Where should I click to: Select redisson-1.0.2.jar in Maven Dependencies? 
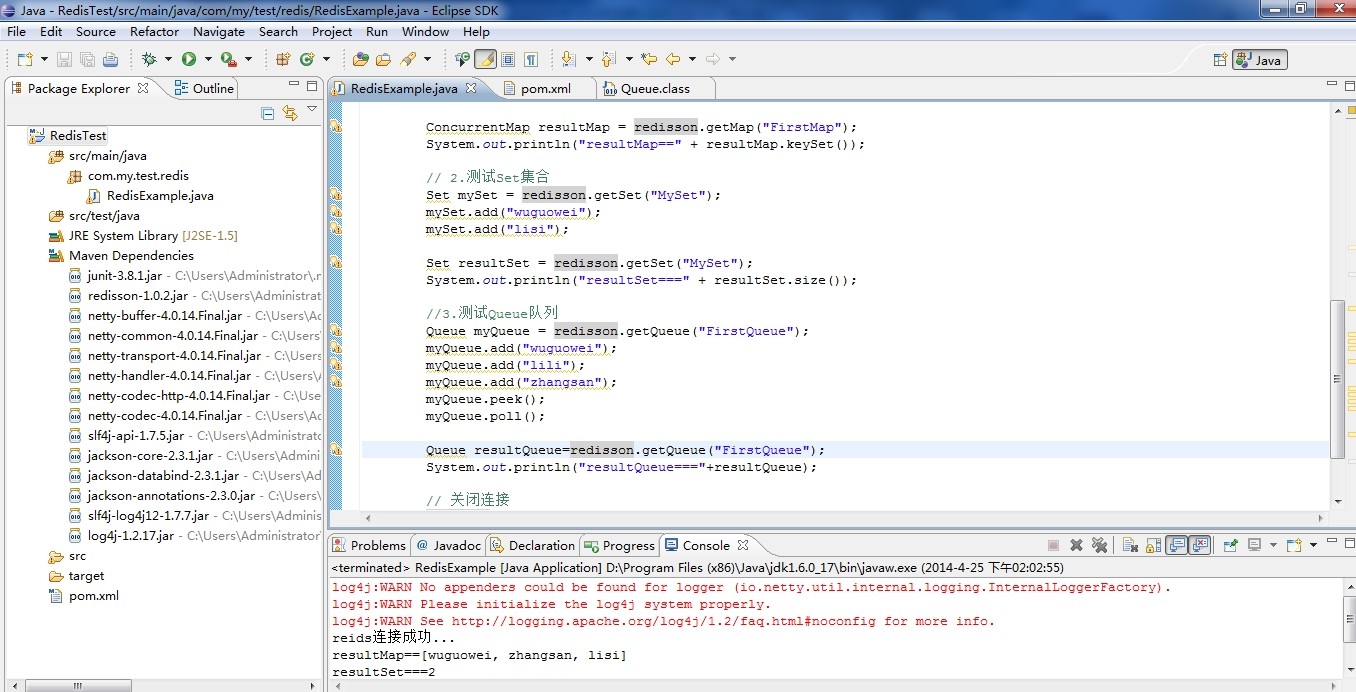coord(137,296)
